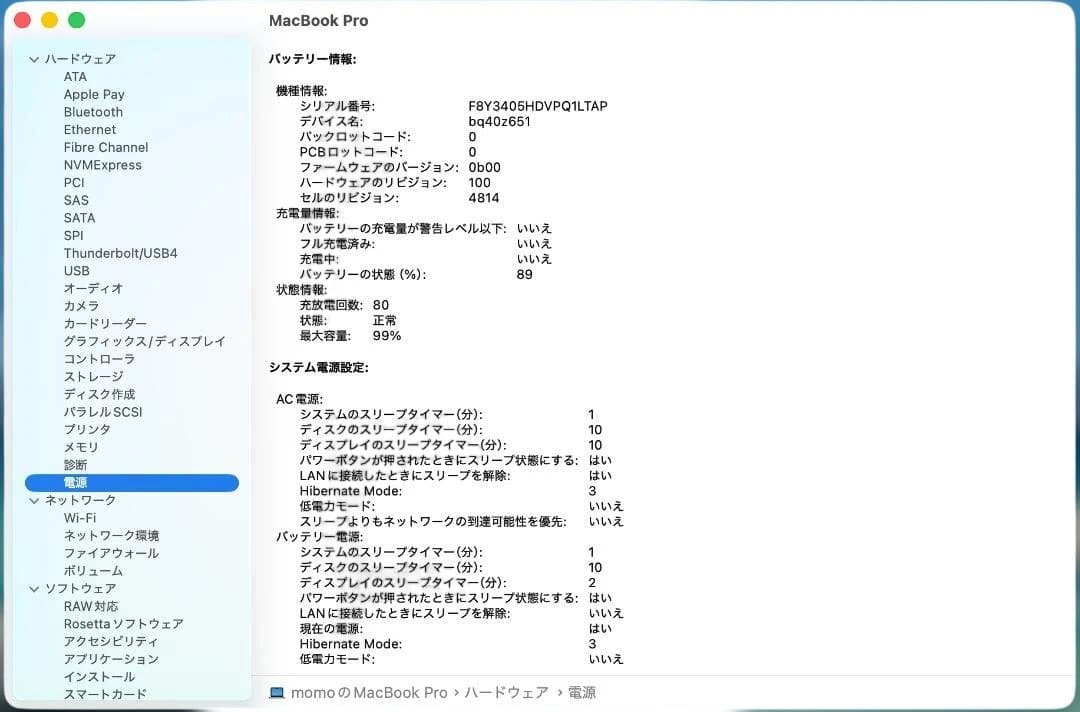Collapse the ネットワーク section
Screen dimensions: 1080x712
[34, 500]
